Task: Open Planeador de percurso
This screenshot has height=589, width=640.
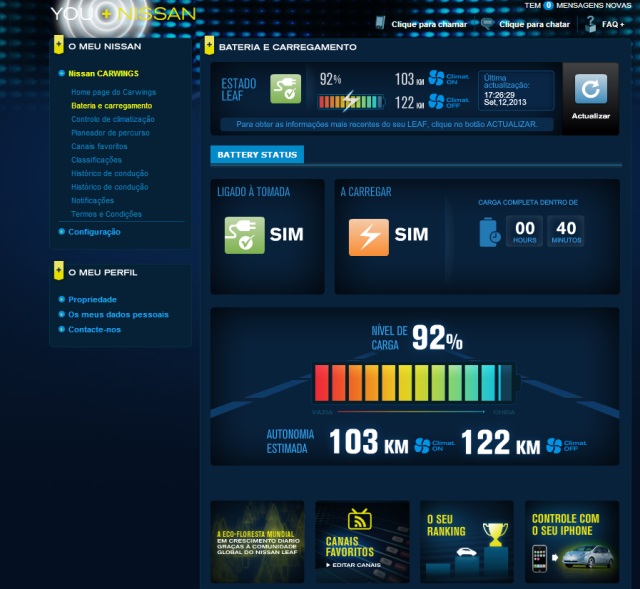Action: tap(110, 133)
